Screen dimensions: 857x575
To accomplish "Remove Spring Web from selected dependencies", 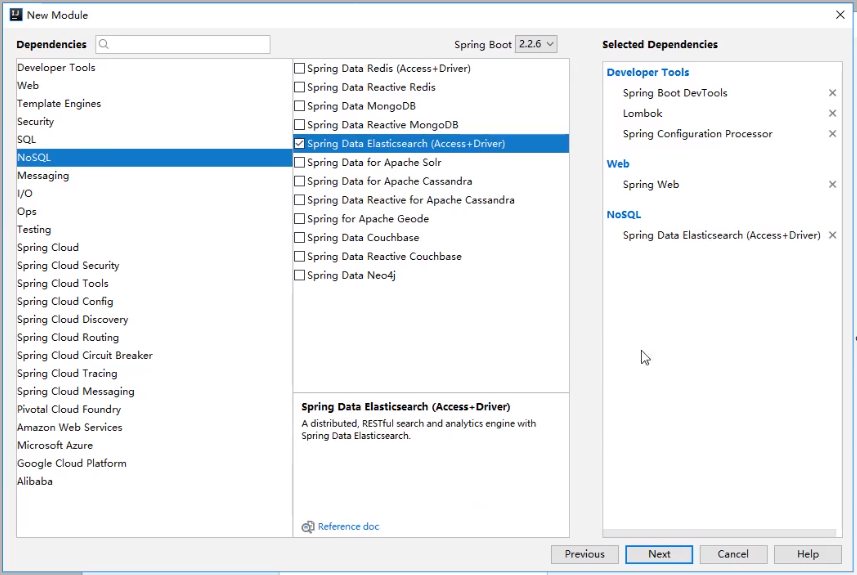I will pyautogui.click(x=832, y=185).
